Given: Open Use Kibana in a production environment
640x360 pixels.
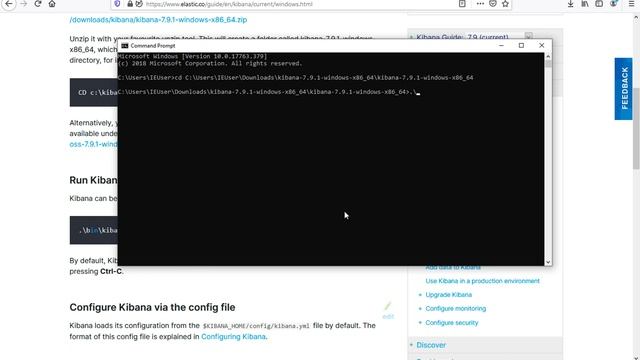Looking at the screenshot, I should (x=482, y=281).
